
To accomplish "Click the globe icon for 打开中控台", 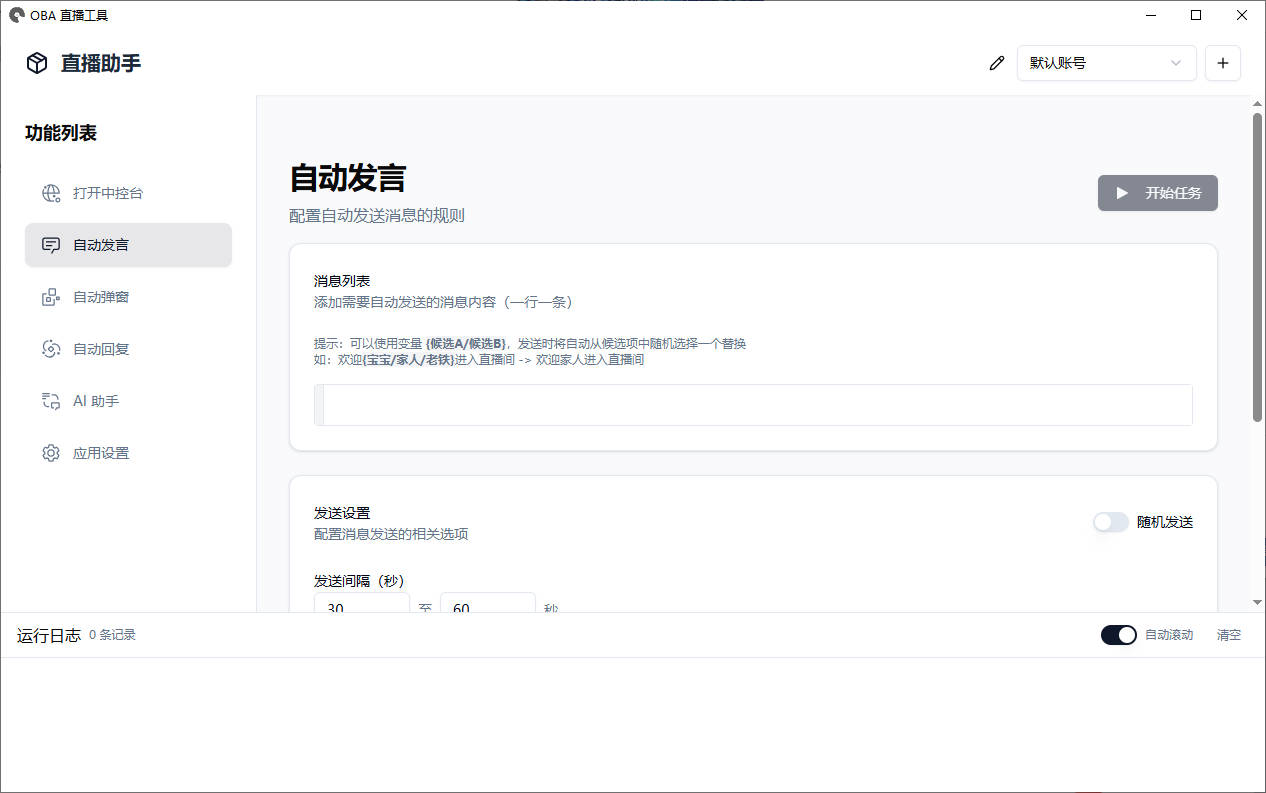I will coord(51,193).
